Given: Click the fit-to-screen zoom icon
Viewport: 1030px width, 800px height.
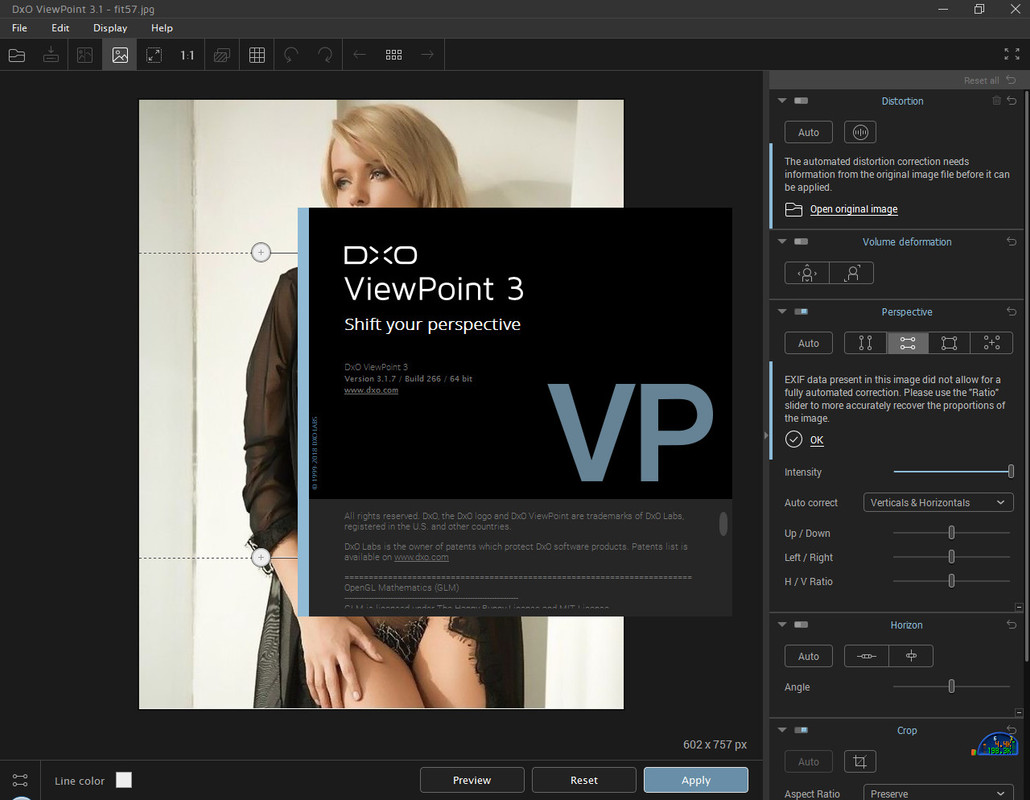Looking at the screenshot, I should tap(154, 55).
